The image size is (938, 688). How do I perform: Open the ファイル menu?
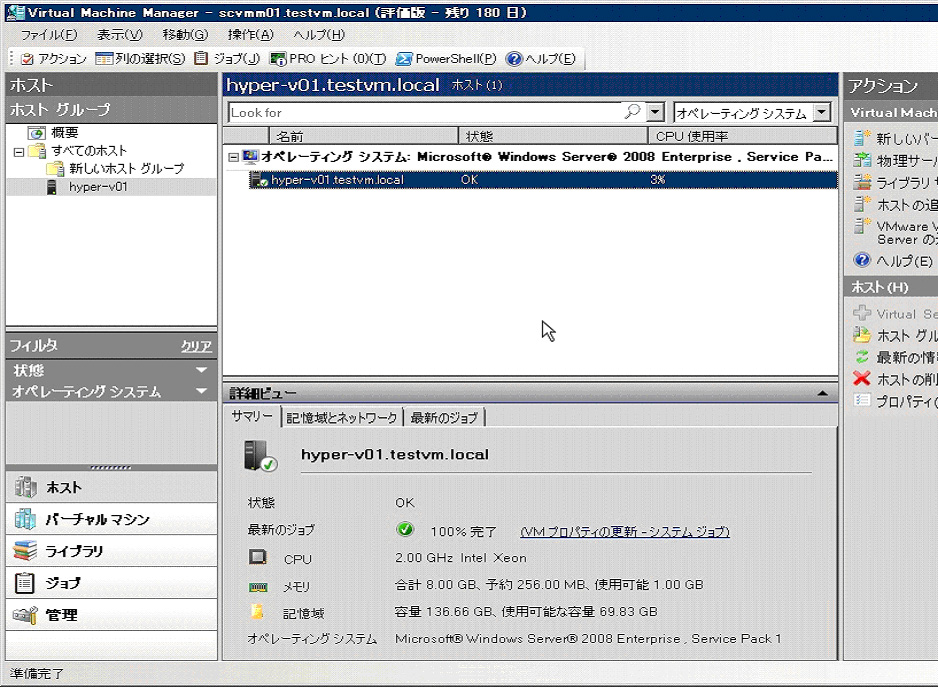pos(47,35)
